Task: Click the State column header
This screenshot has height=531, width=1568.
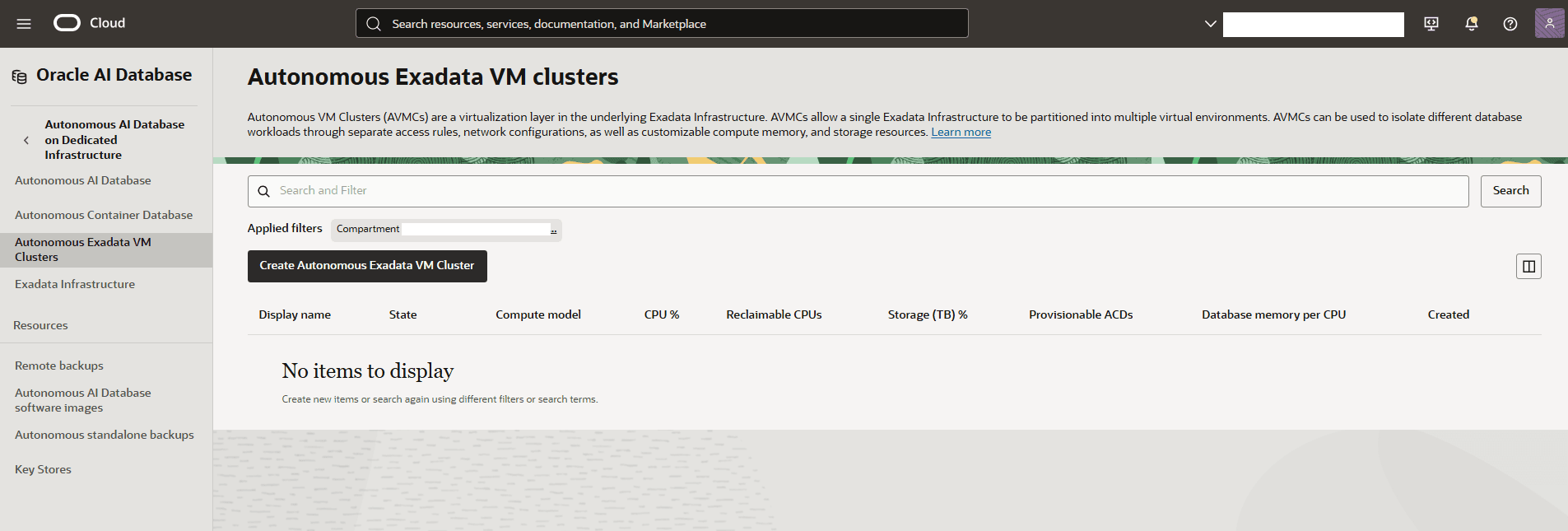Action: click(x=403, y=314)
